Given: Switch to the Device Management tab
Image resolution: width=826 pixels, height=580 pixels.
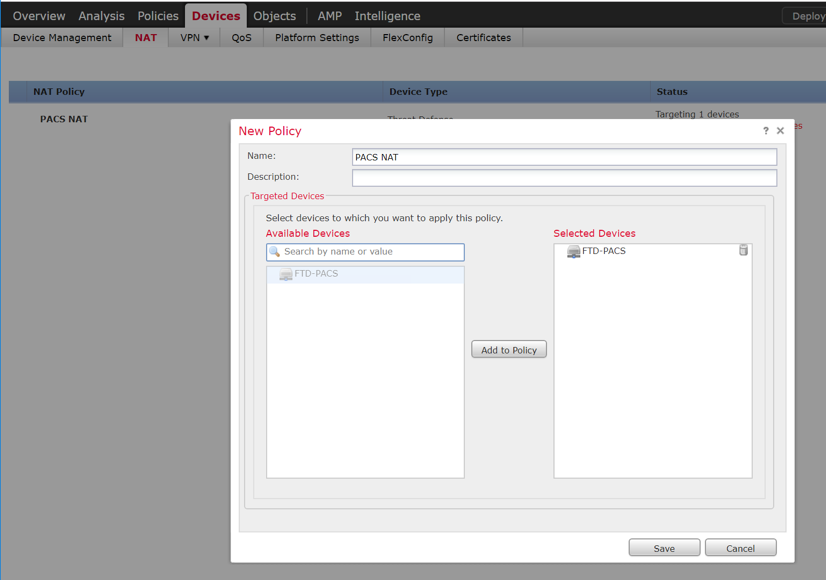Looking at the screenshot, I should pyautogui.click(x=64, y=37).
